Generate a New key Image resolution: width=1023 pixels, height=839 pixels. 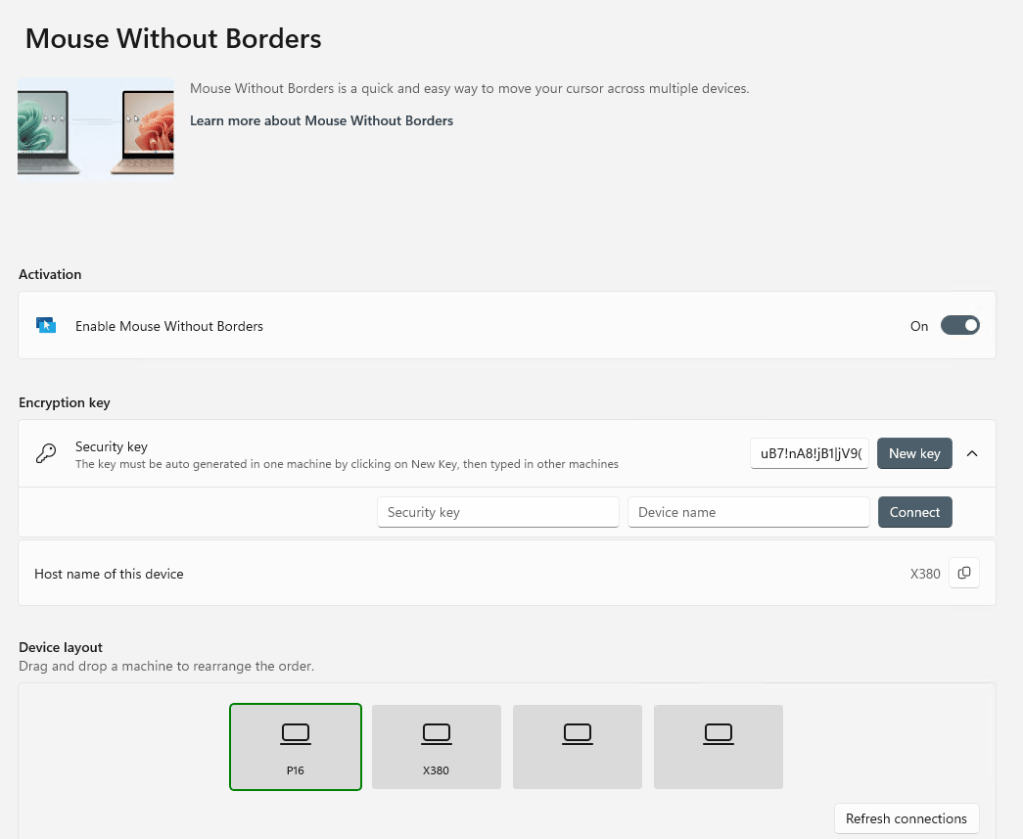pos(914,453)
